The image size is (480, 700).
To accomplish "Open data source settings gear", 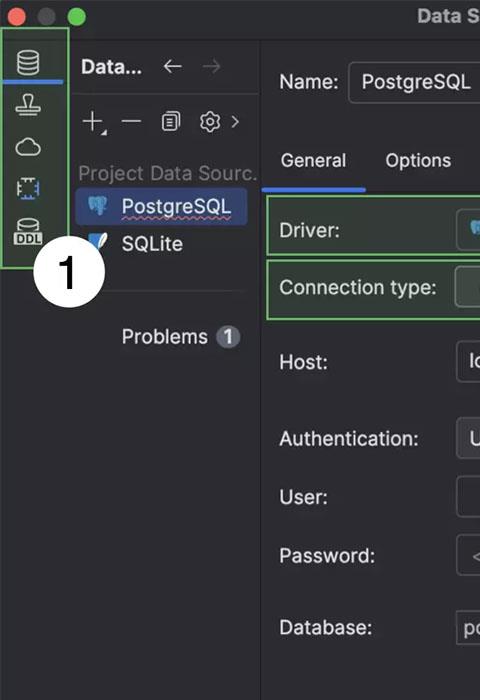I will pos(210,121).
